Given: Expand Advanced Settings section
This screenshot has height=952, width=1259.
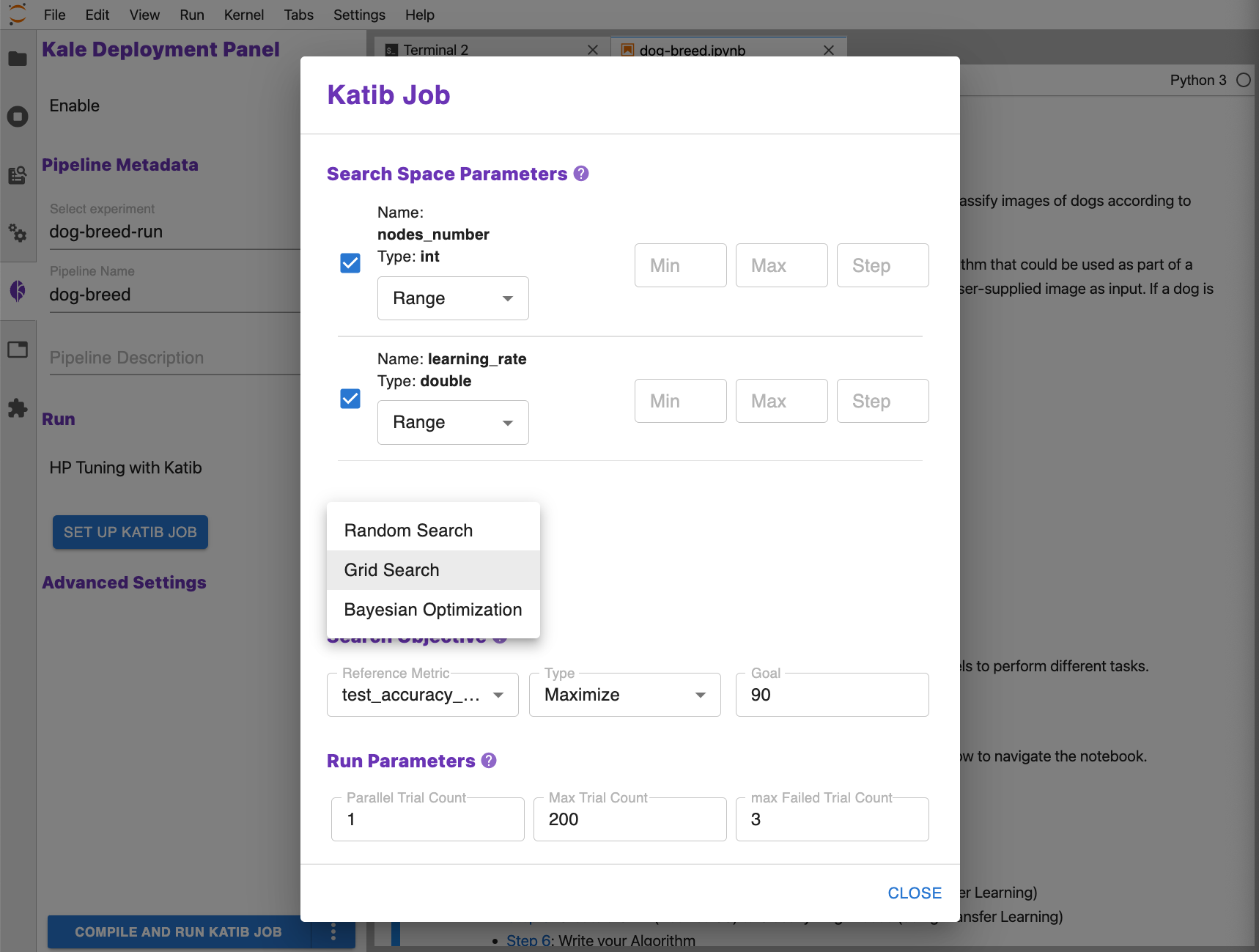Looking at the screenshot, I should click(124, 583).
